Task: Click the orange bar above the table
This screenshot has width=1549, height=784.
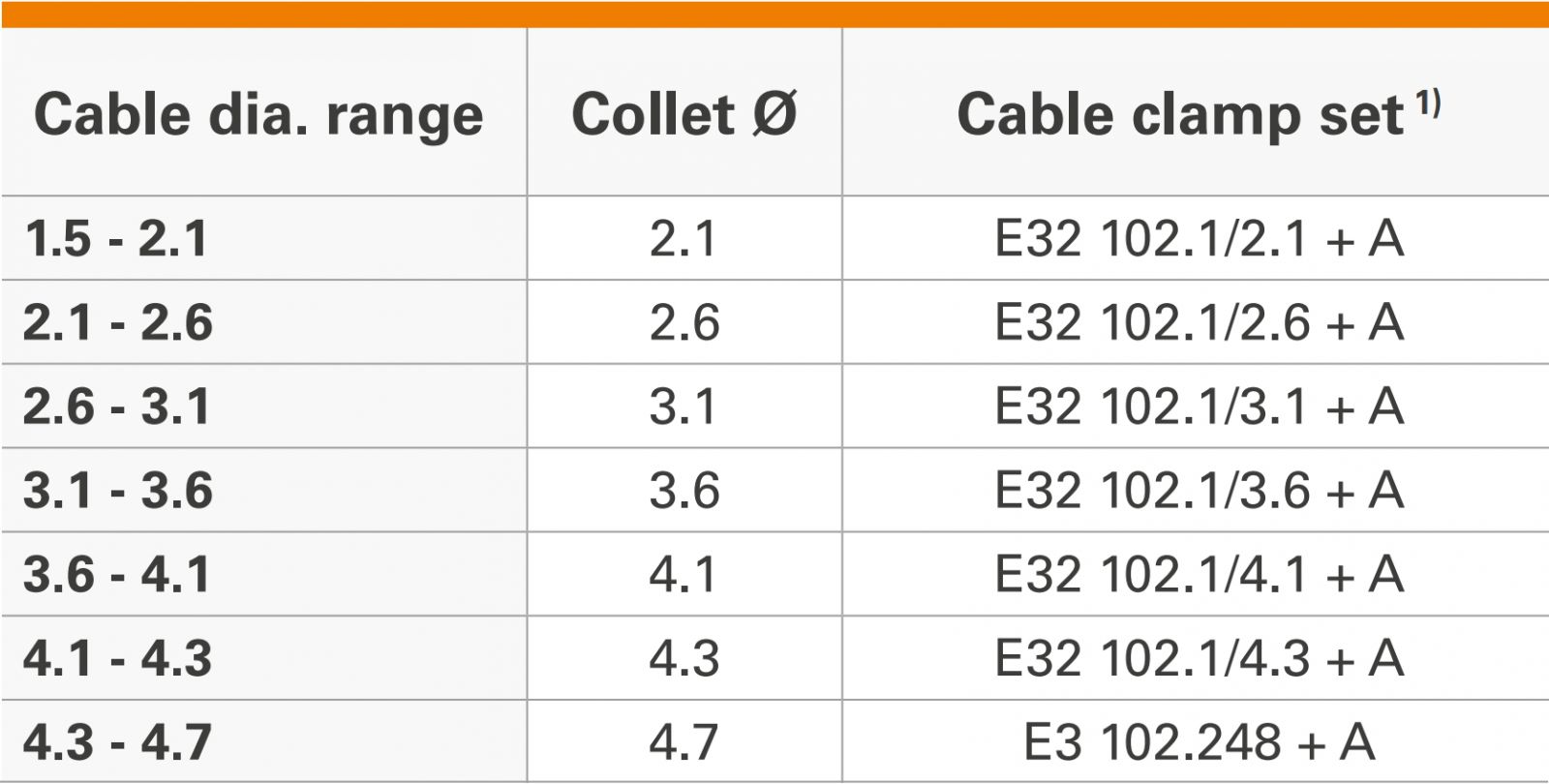Action: pos(774,14)
